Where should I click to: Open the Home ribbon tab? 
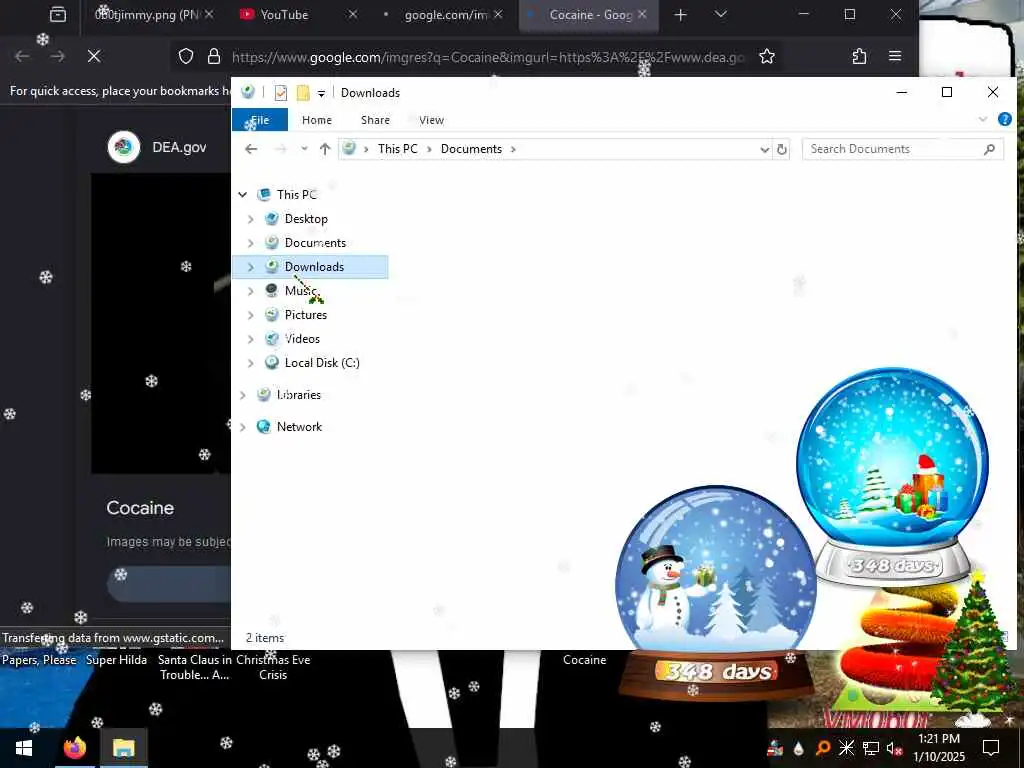(317, 120)
